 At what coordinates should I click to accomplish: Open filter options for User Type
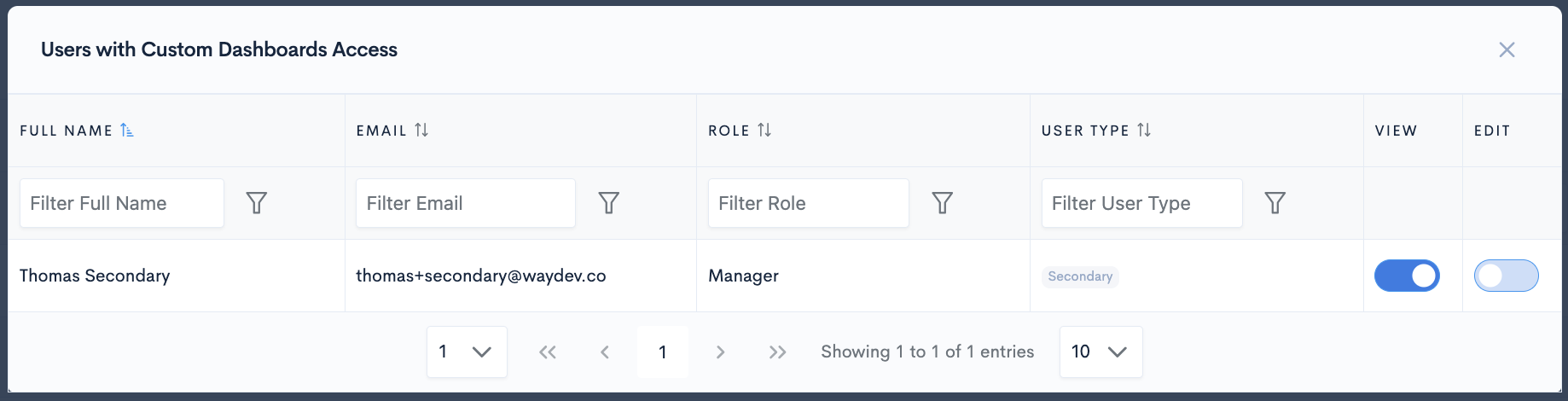point(1275,203)
